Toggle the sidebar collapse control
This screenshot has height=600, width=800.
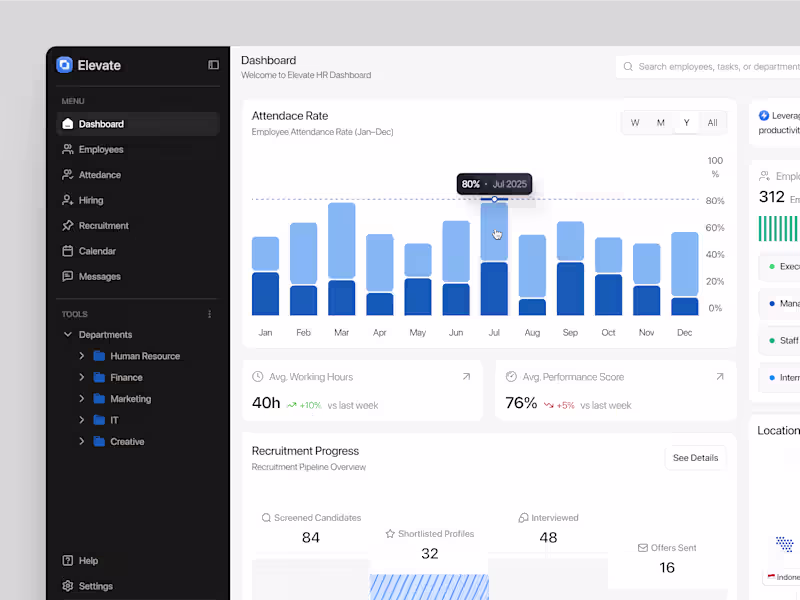pyautogui.click(x=212, y=64)
